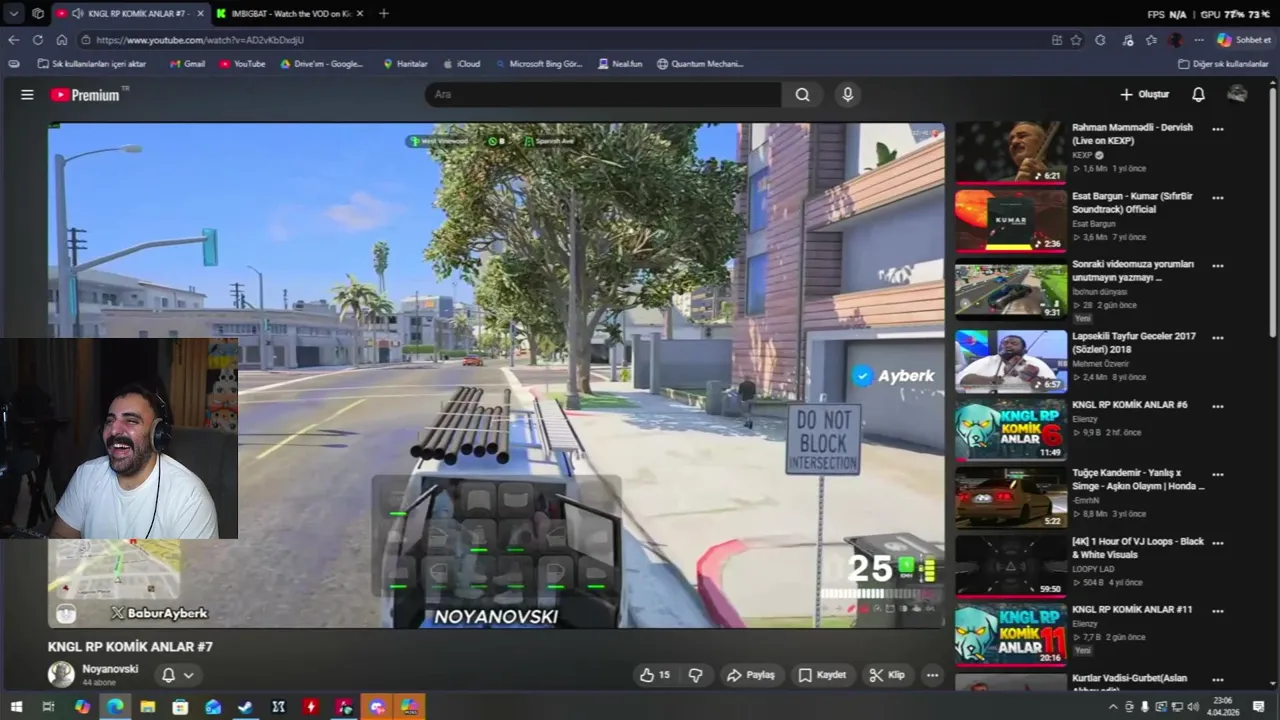Open the YouTube bookmark
Viewport: 1280px width, 720px height.
pos(242,64)
